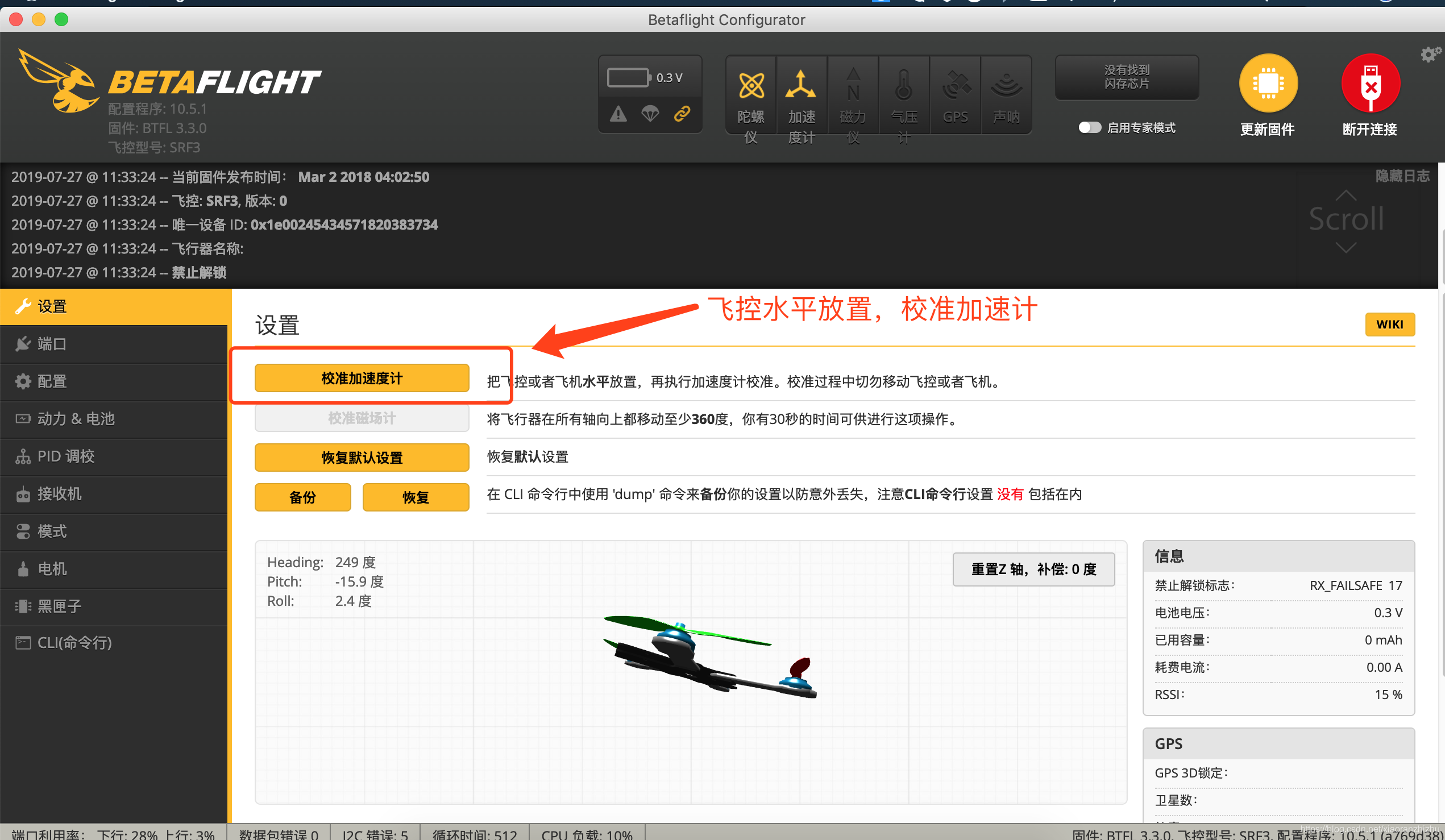This screenshot has height=840, width=1445.
Task: Click the I2C 错误 5 status entry
Action: point(376,834)
